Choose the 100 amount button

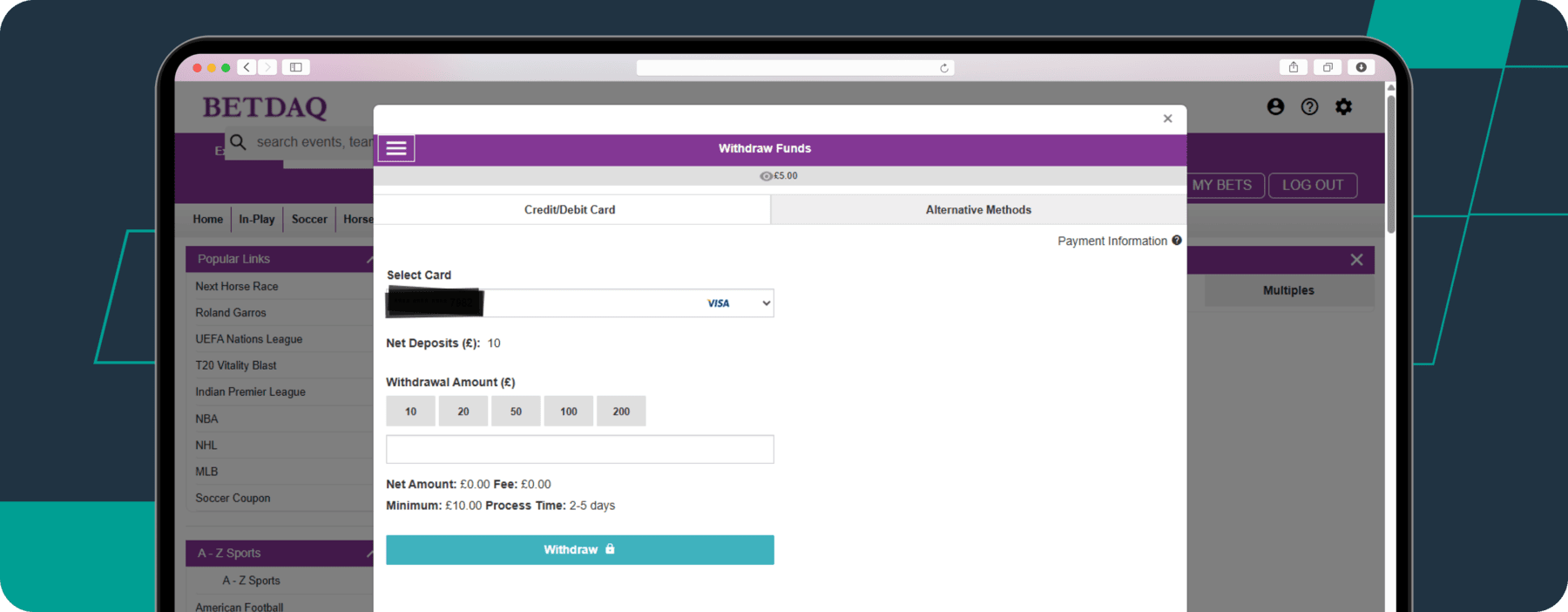click(569, 411)
